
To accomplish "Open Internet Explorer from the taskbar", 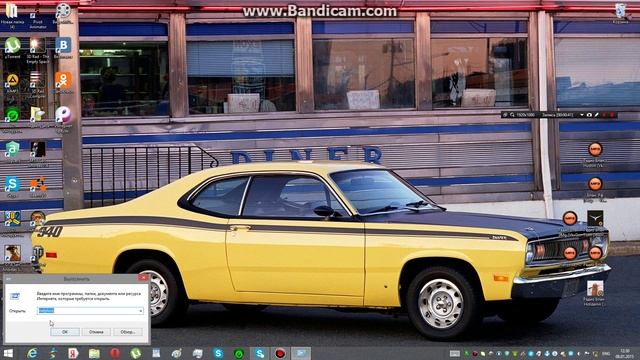I will click(32, 353).
